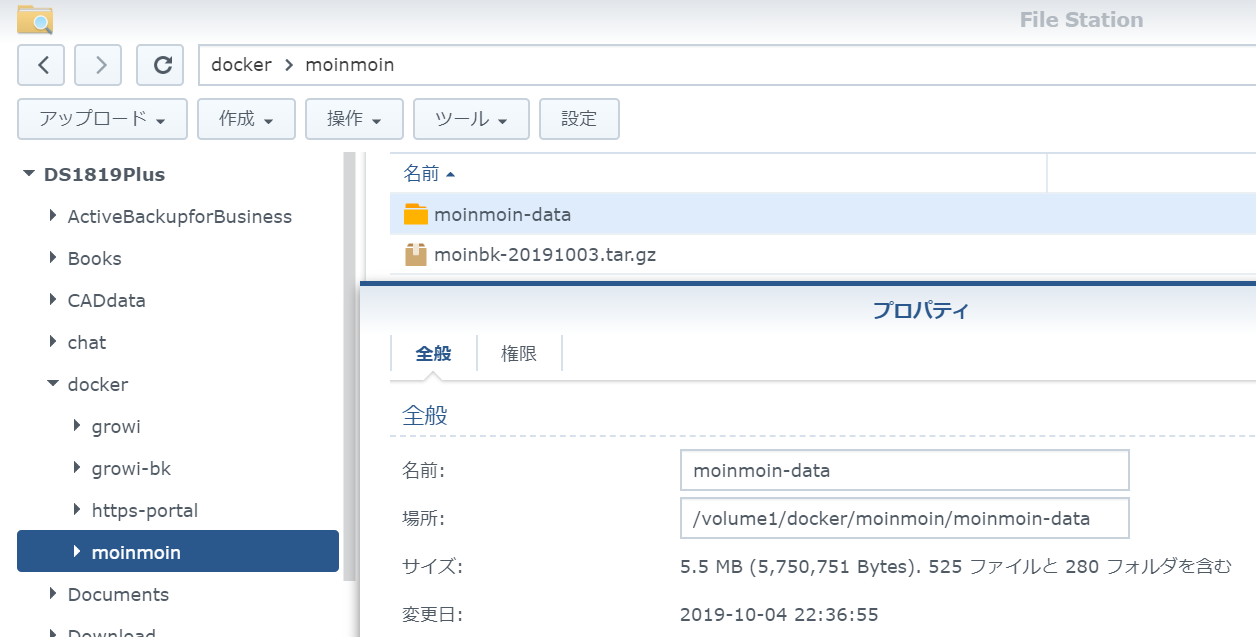Click the modified date 2019-10-04 22:36:55

pyautogui.click(x=779, y=614)
